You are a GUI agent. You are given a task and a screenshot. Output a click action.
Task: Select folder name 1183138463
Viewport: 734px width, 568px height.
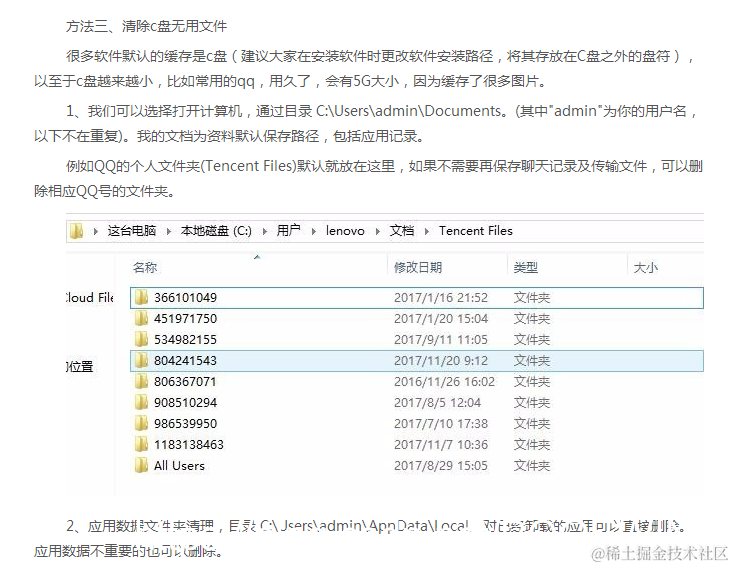189,445
